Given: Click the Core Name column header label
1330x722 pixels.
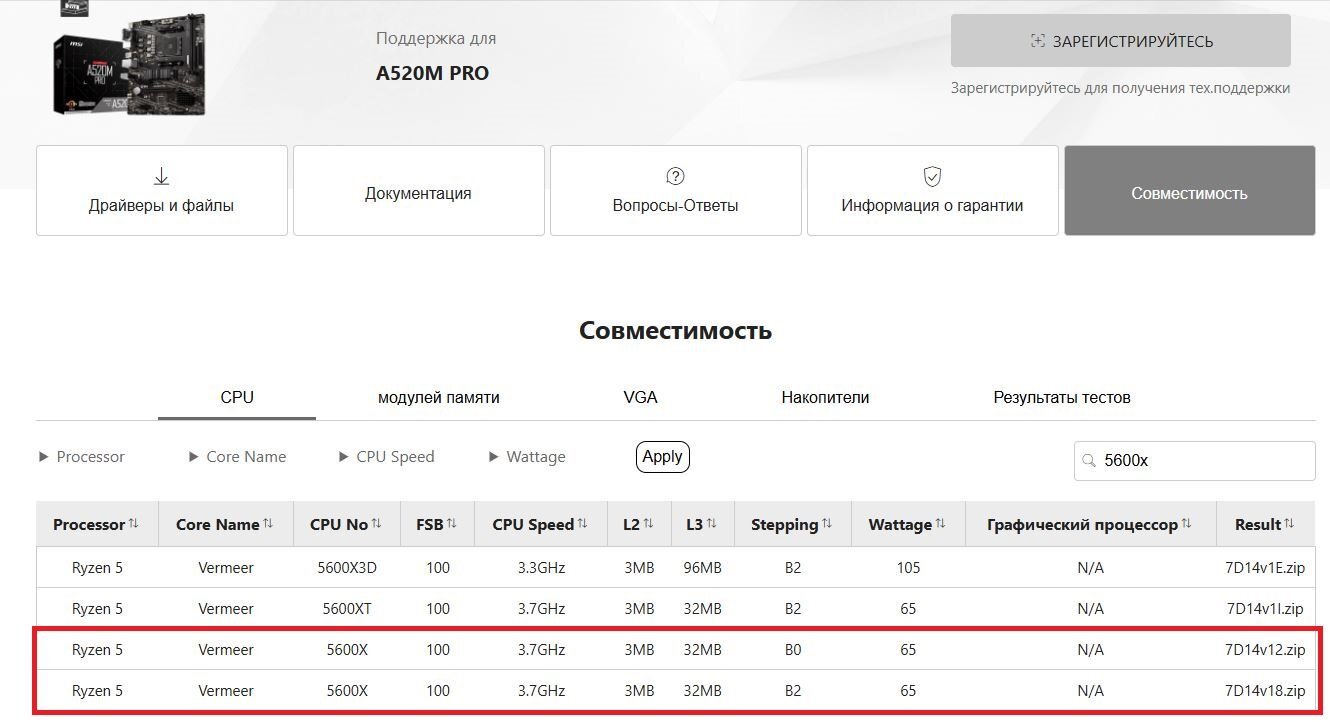Looking at the screenshot, I should point(218,524).
